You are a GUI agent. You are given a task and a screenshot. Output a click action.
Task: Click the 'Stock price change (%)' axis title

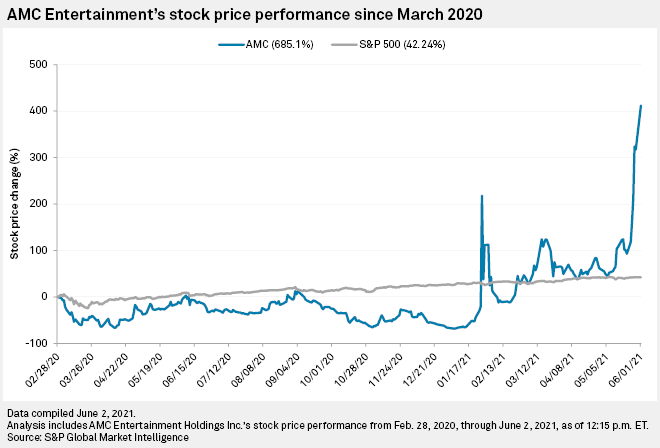[15, 203]
